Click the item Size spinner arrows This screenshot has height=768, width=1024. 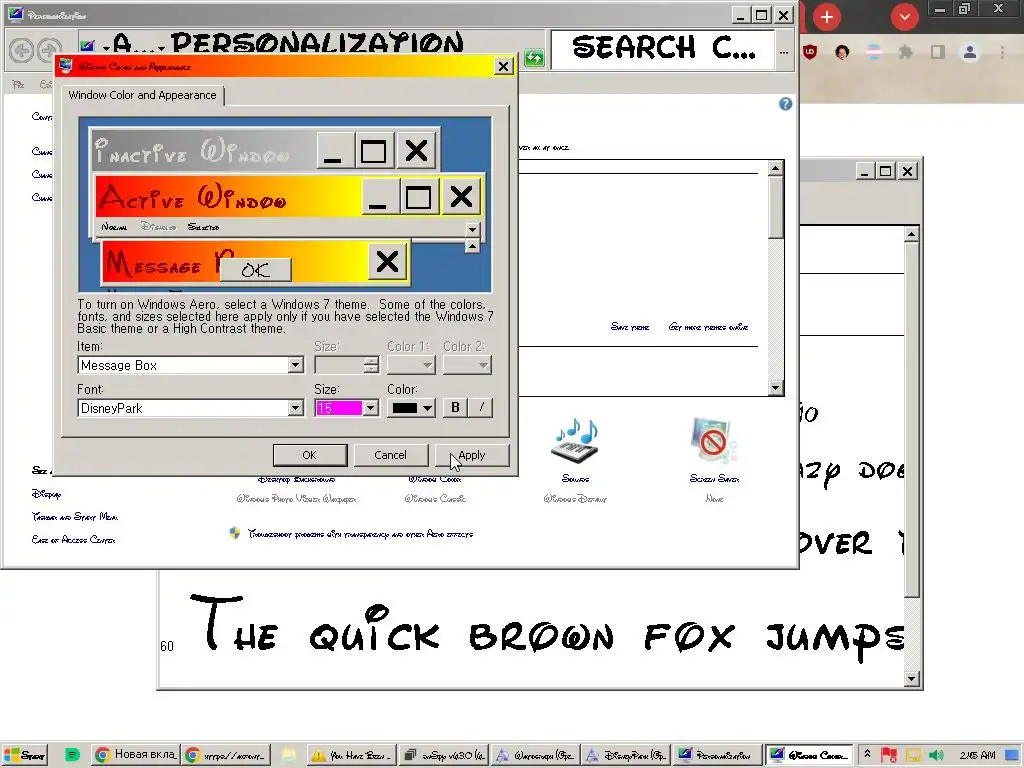[371, 365]
